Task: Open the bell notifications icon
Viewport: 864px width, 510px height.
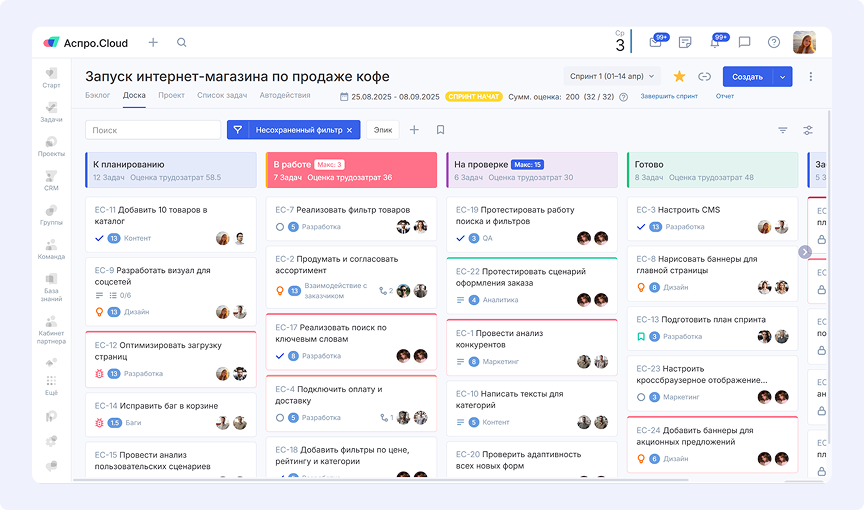Action: coord(715,42)
